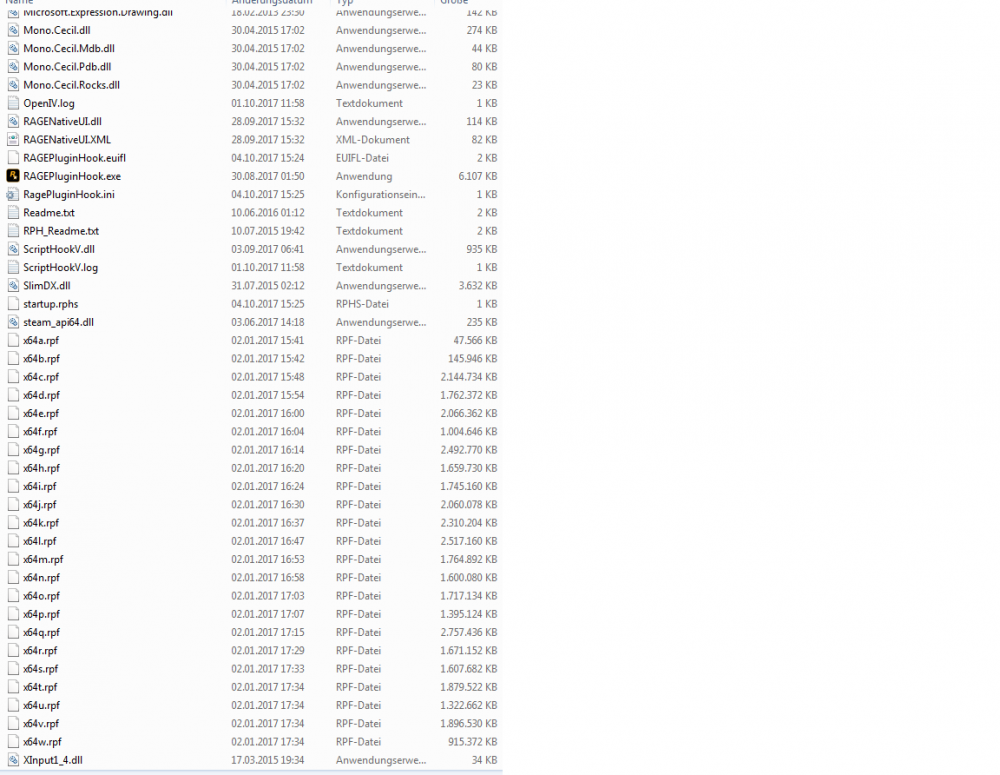The height and width of the screenshot is (775, 1000).
Task: Select the startup.rphs file icon
Action: pyautogui.click(x=13, y=304)
